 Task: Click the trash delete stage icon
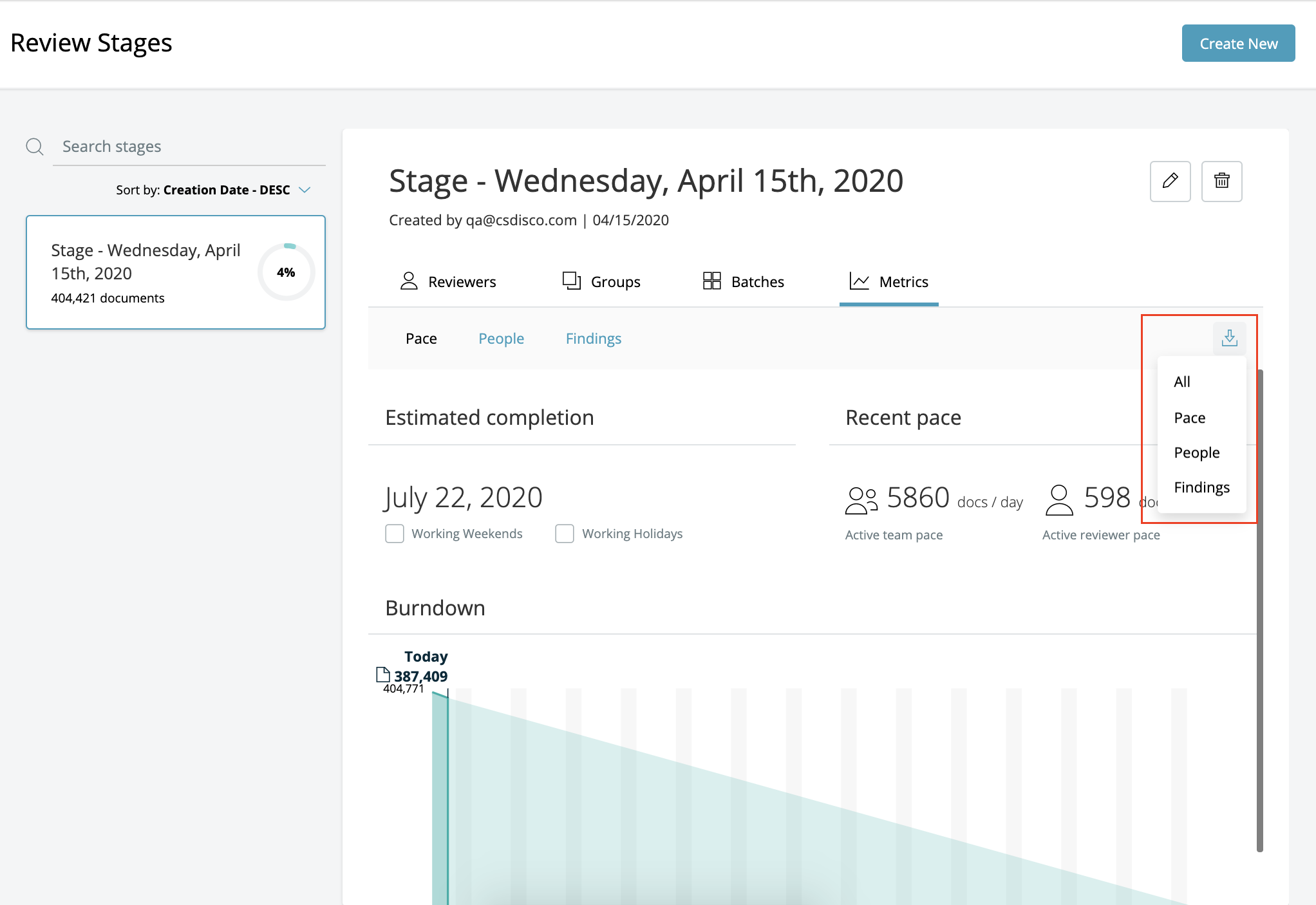[x=1221, y=181]
